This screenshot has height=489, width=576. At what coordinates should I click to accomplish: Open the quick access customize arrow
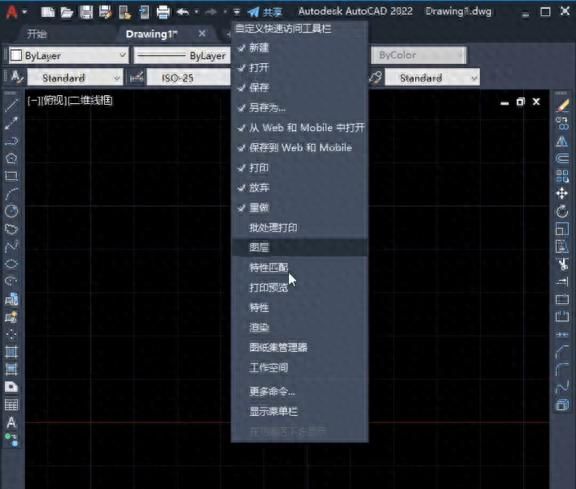[x=237, y=12]
